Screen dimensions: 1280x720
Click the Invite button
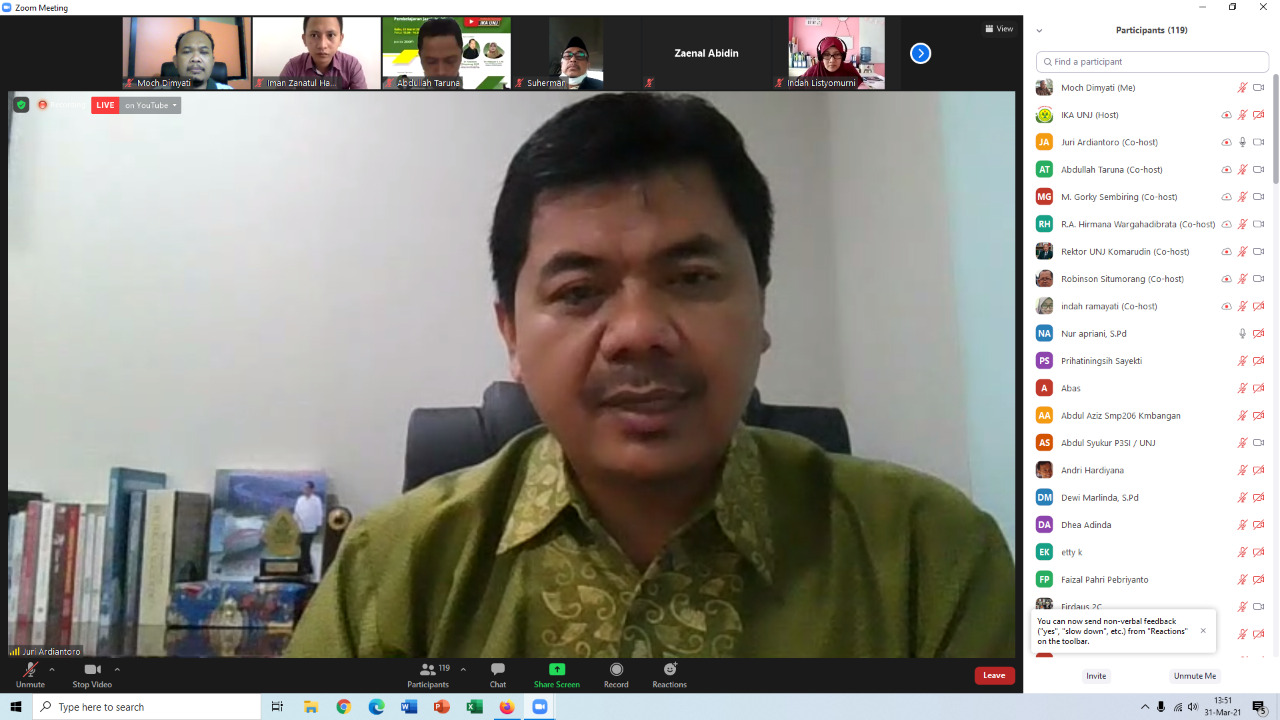(x=1096, y=676)
